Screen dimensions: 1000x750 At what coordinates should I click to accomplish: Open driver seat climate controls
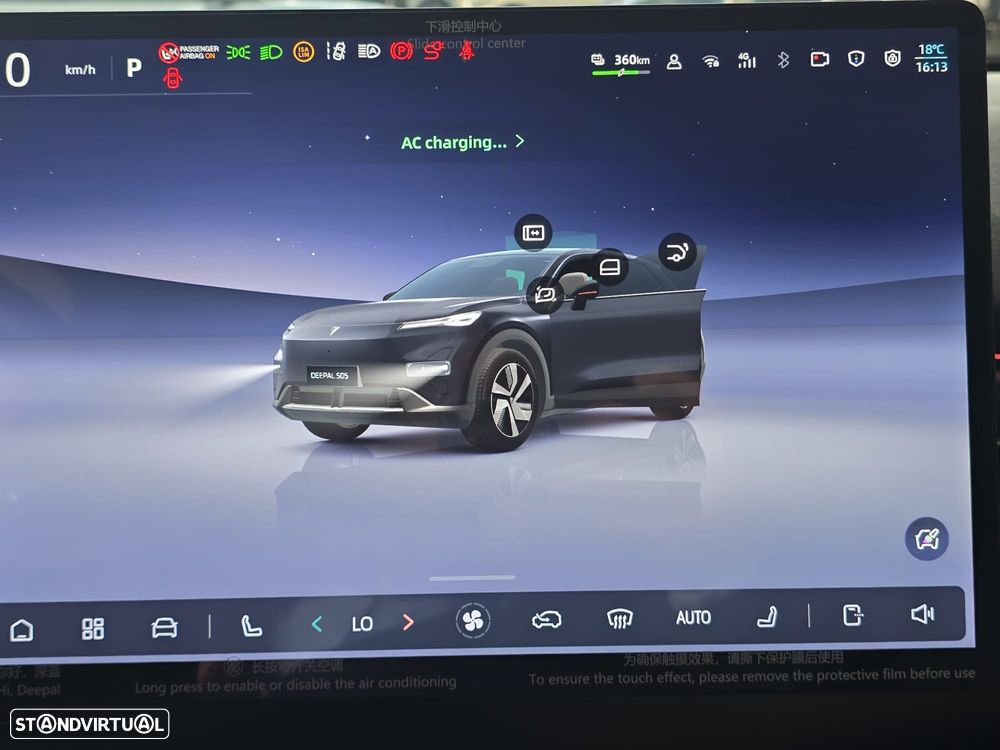click(251, 626)
